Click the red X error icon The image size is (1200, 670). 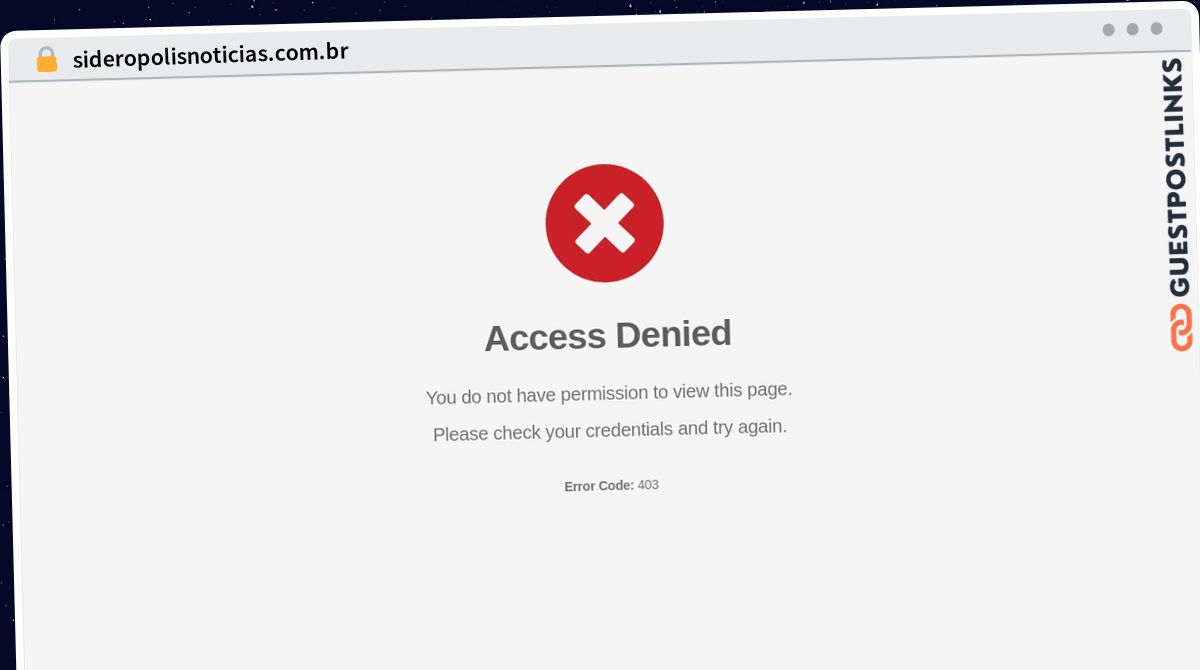(x=604, y=223)
